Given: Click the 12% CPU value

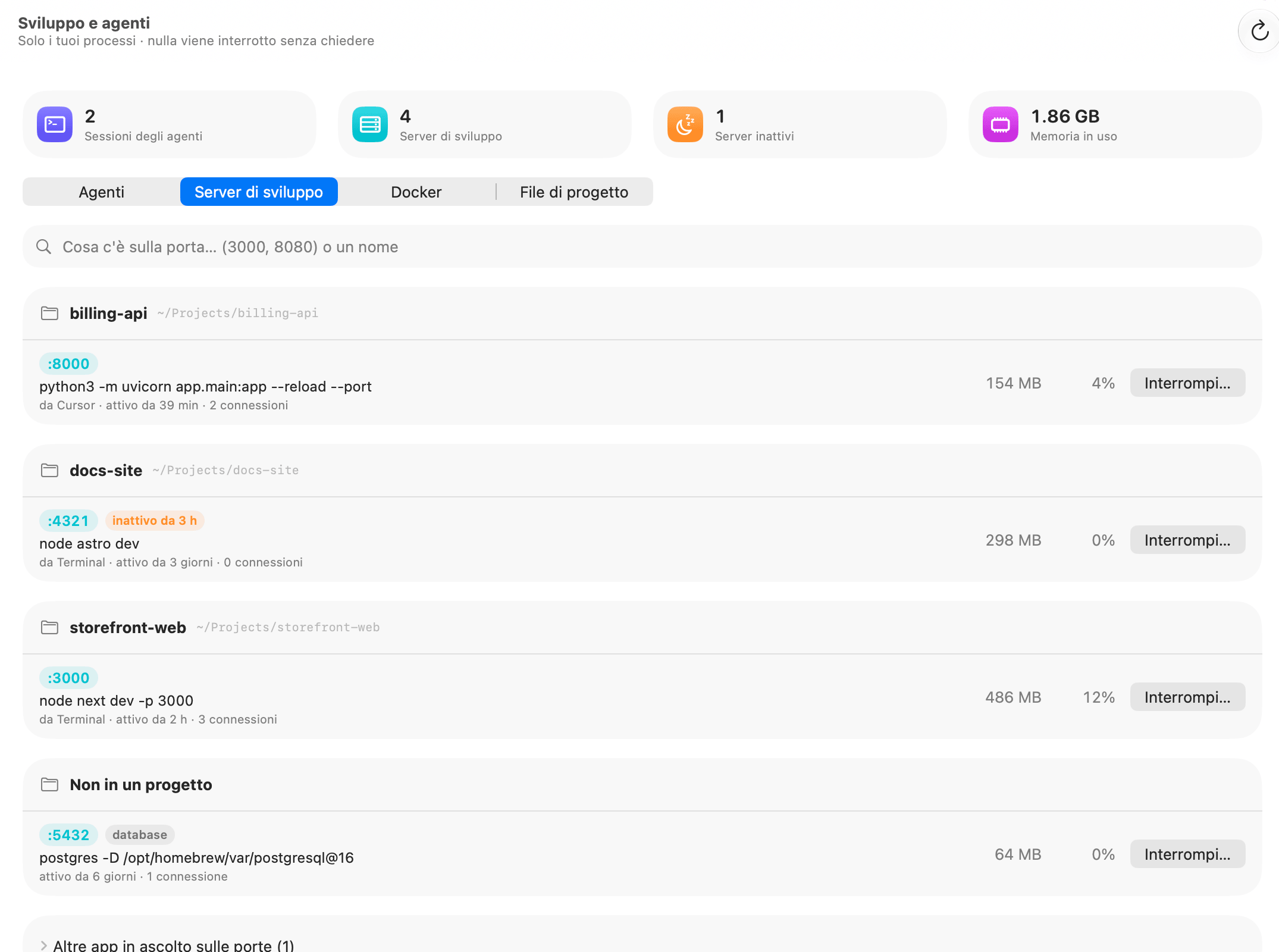Looking at the screenshot, I should coord(1099,697).
